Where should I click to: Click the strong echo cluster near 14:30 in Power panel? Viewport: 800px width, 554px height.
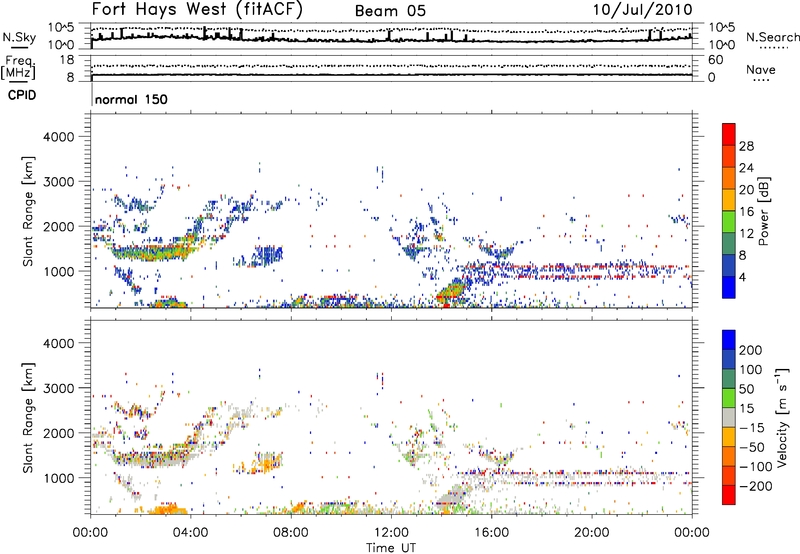(451, 291)
